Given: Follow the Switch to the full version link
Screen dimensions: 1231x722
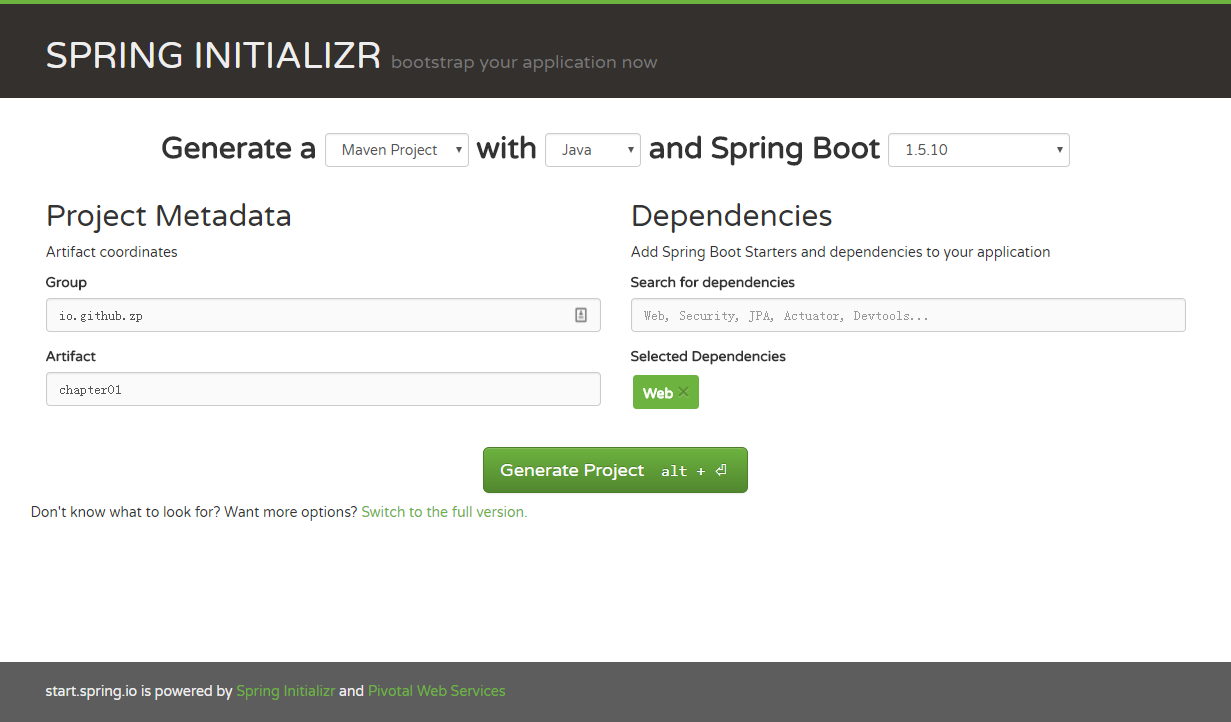Looking at the screenshot, I should point(444,512).
